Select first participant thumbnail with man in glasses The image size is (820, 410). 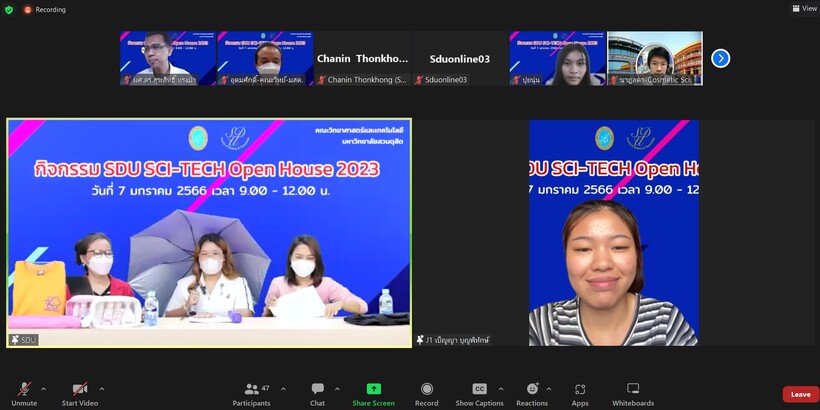(x=168, y=59)
